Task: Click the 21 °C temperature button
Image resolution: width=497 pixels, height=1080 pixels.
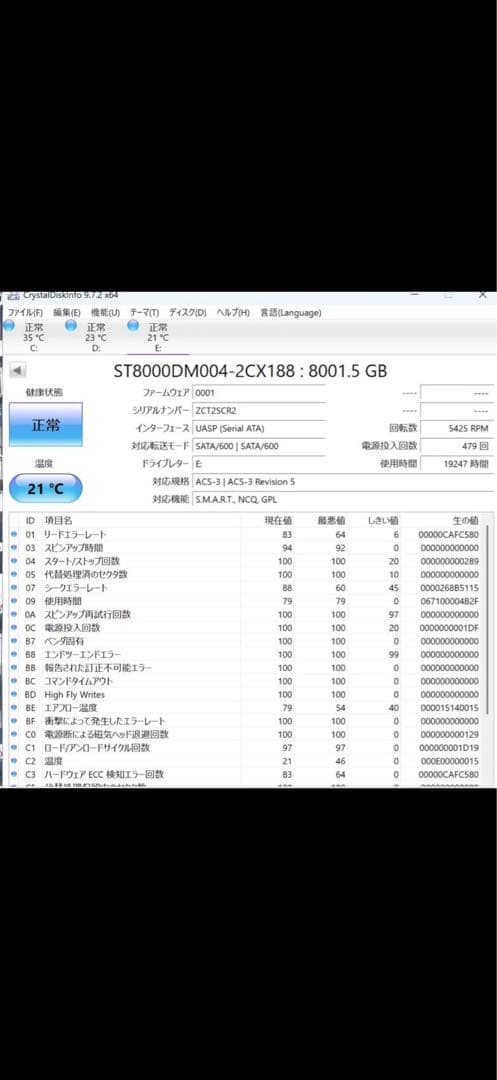Action: [45, 488]
